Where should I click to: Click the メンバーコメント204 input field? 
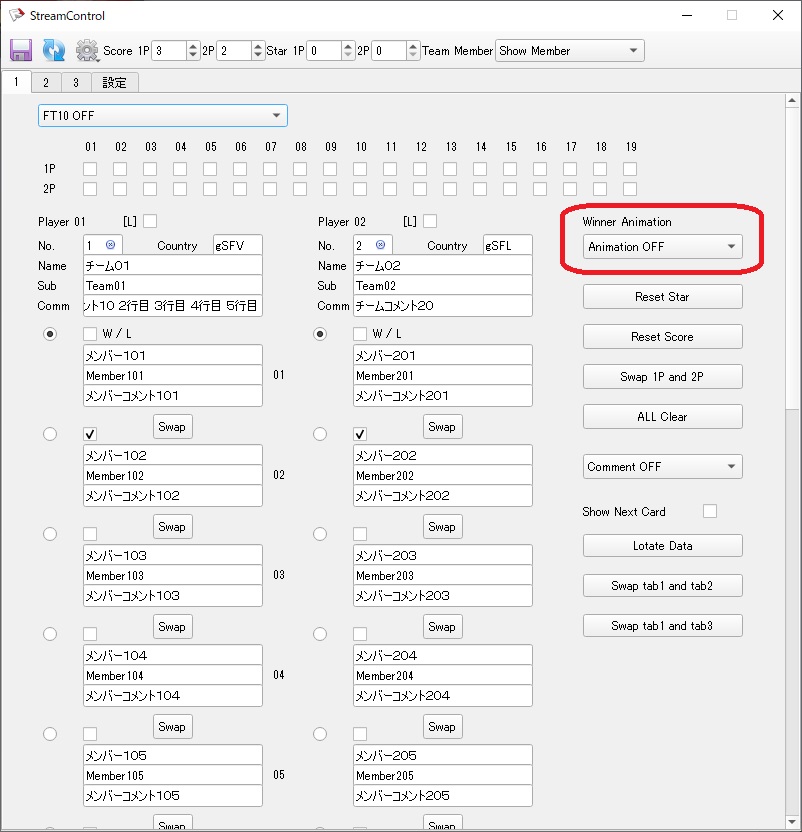tap(443, 696)
